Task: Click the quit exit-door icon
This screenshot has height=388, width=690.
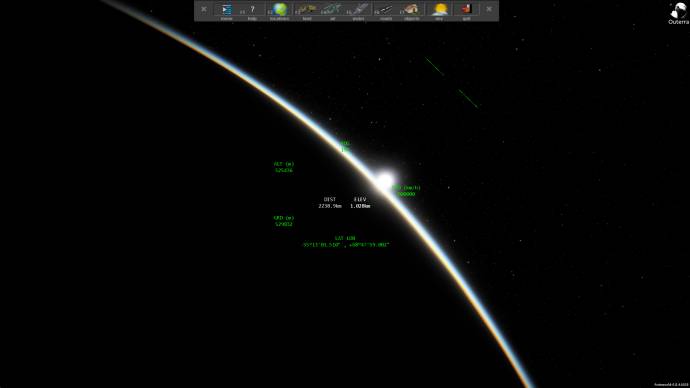Action: pos(466,10)
